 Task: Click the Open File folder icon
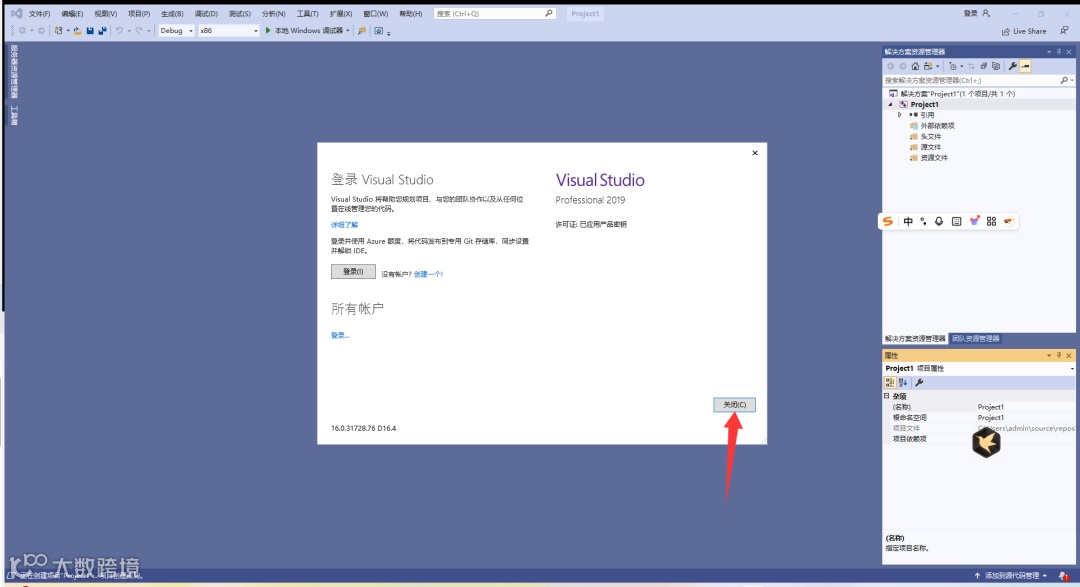(77, 30)
